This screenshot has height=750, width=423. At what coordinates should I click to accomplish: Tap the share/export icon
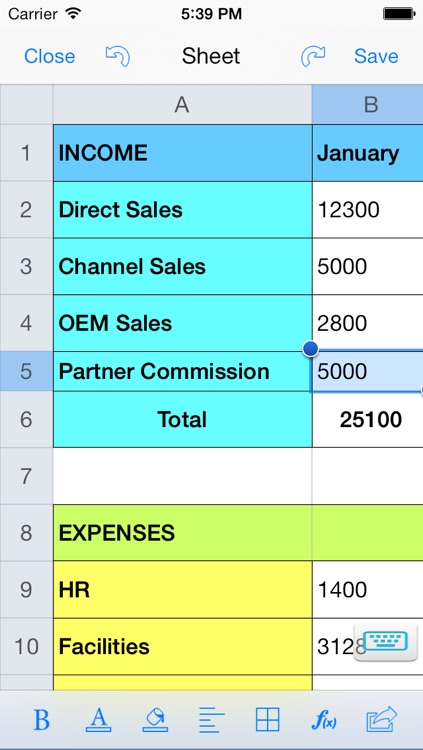point(381,719)
